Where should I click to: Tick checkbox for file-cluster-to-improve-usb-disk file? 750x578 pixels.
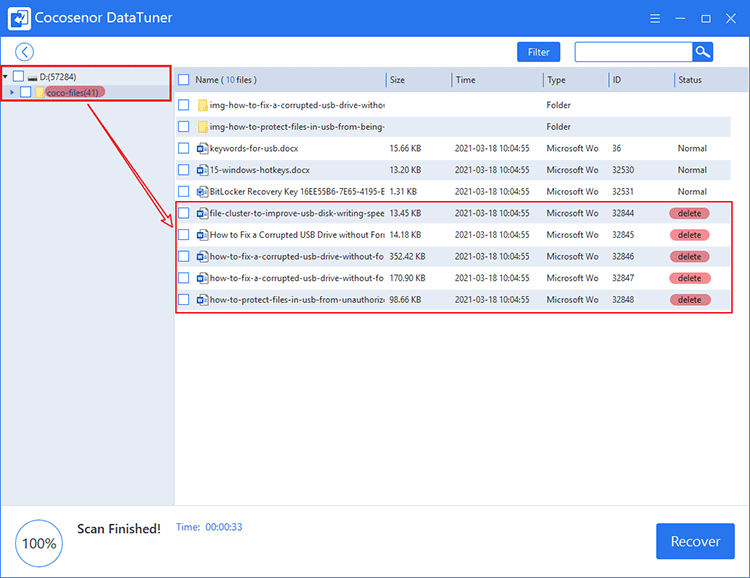coord(184,213)
